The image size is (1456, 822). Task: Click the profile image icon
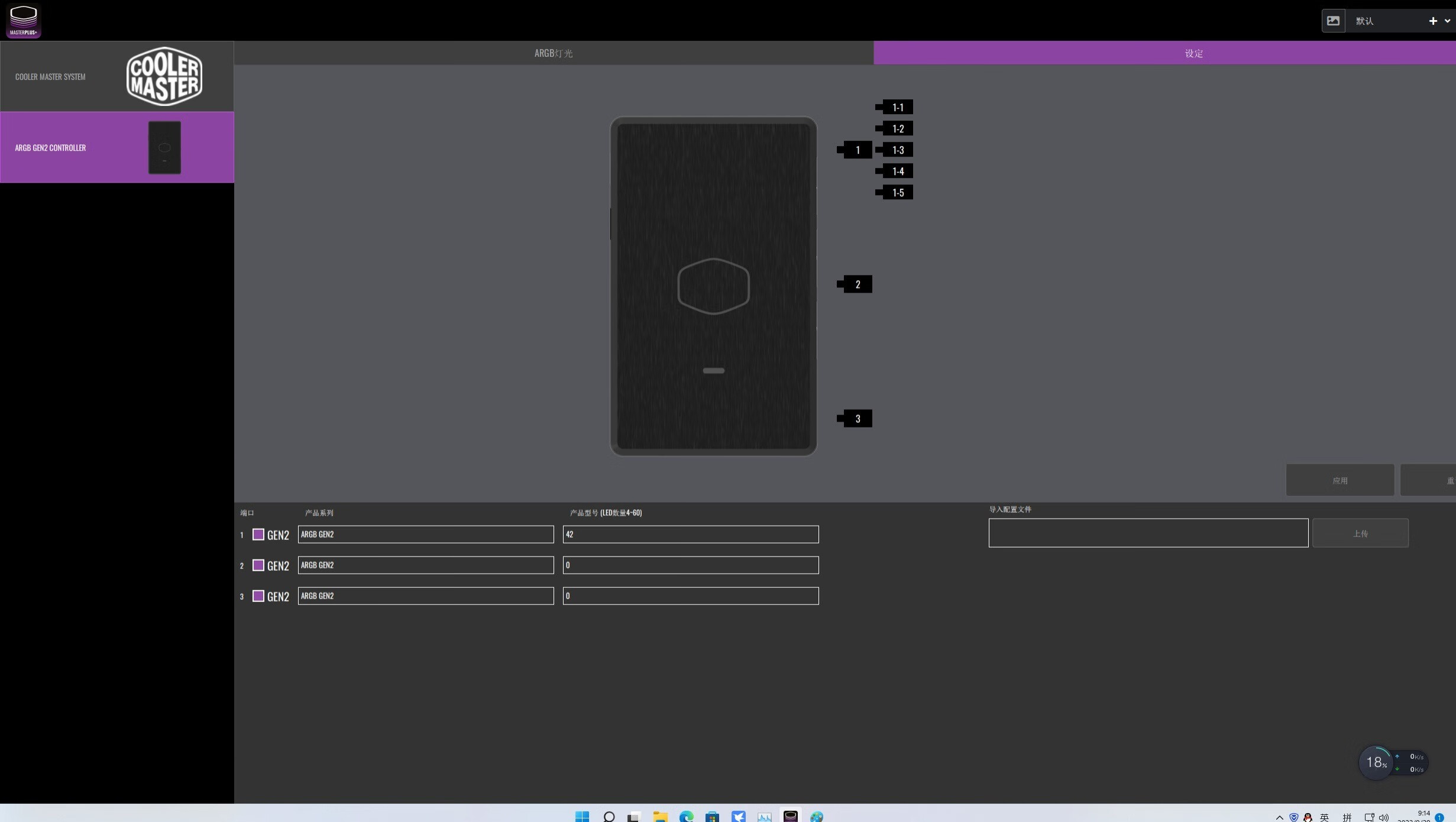pos(1333,21)
